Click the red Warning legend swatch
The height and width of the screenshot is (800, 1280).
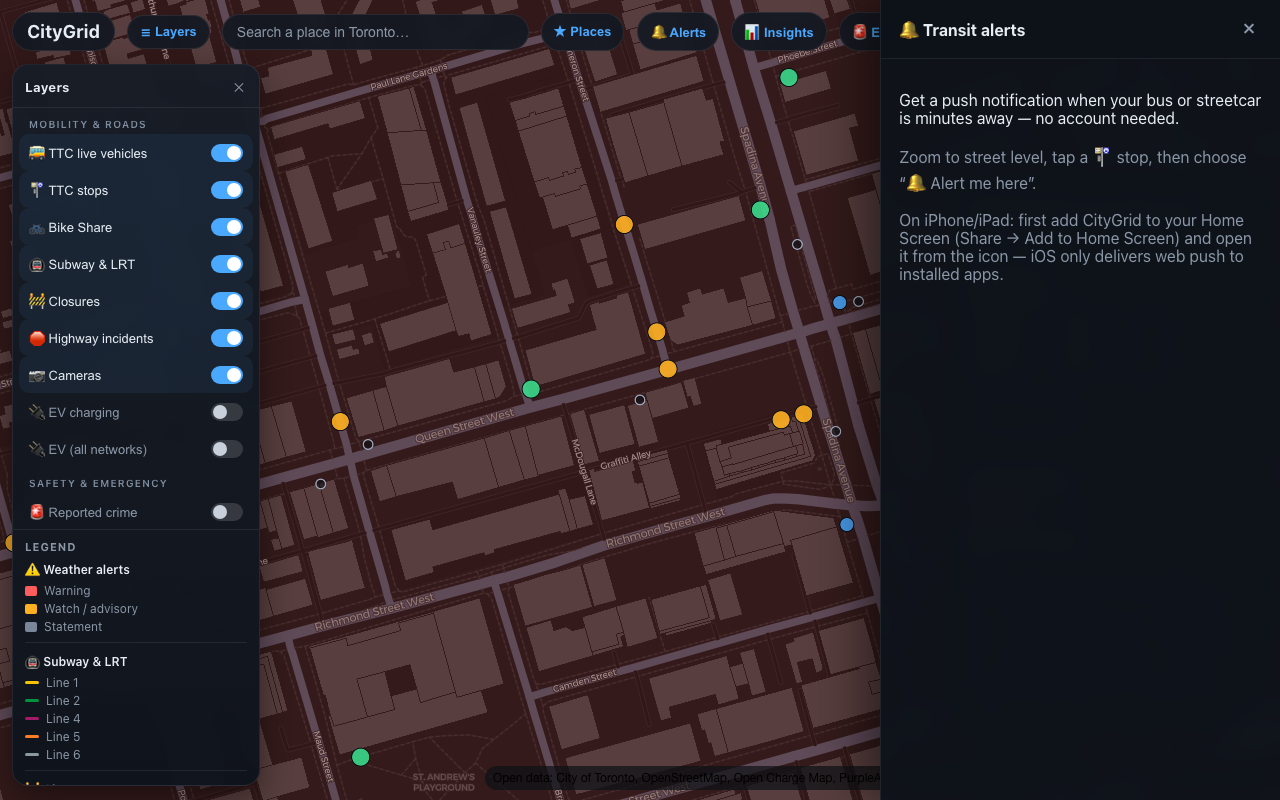pos(31,591)
